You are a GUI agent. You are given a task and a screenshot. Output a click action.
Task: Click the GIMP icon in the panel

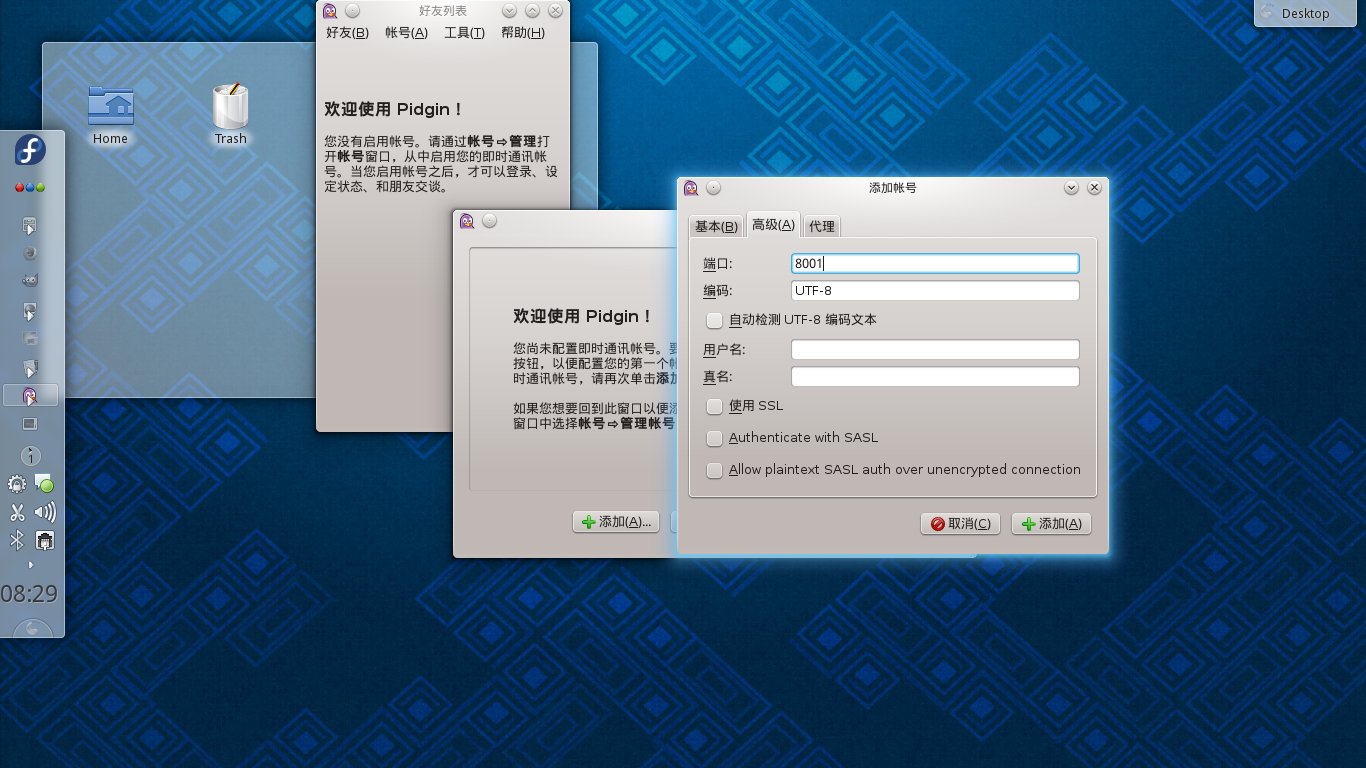coord(30,281)
